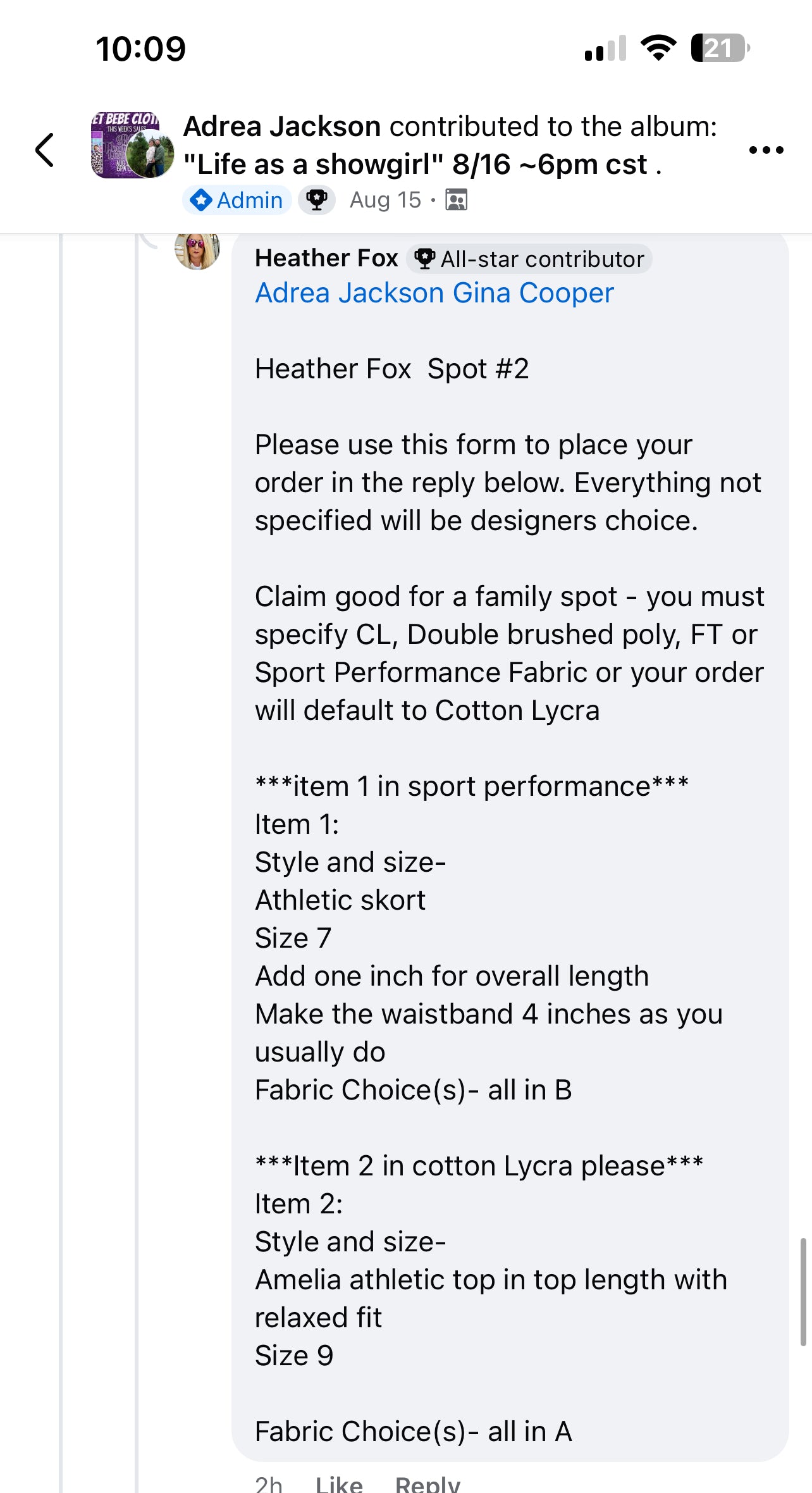The height and width of the screenshot is (1493, 812).
Task: Tap the Aug 15 post date
Action: pos(385,200)
